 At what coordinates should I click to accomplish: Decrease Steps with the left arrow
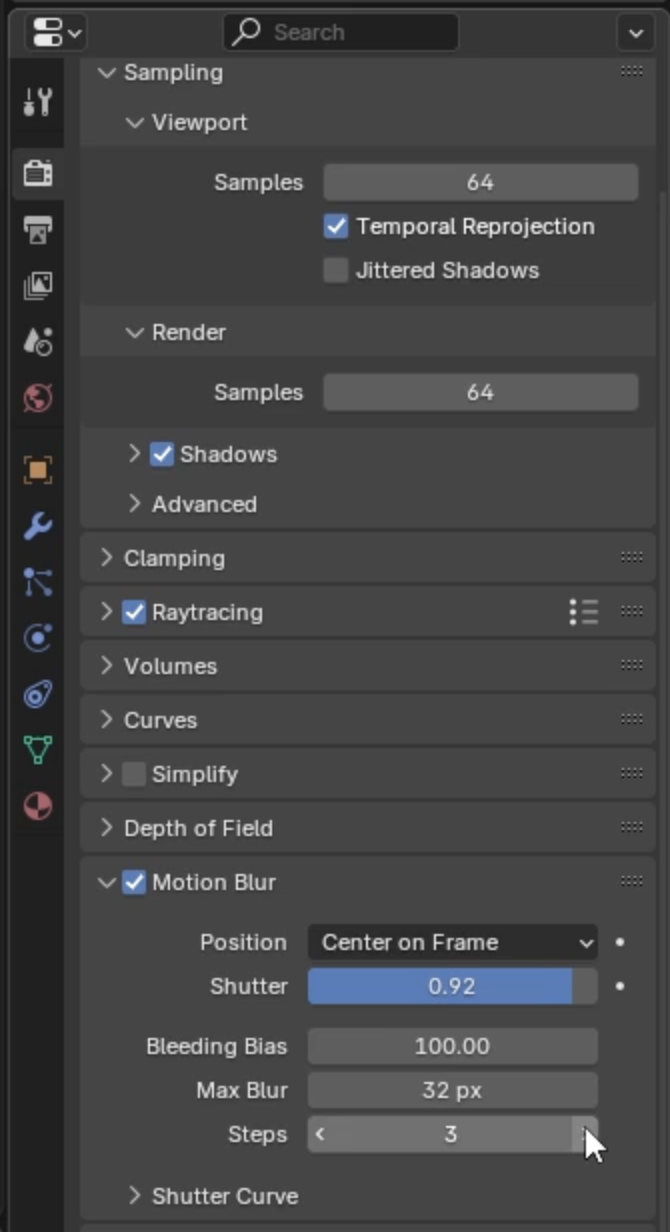click(x=320, y=1134)
